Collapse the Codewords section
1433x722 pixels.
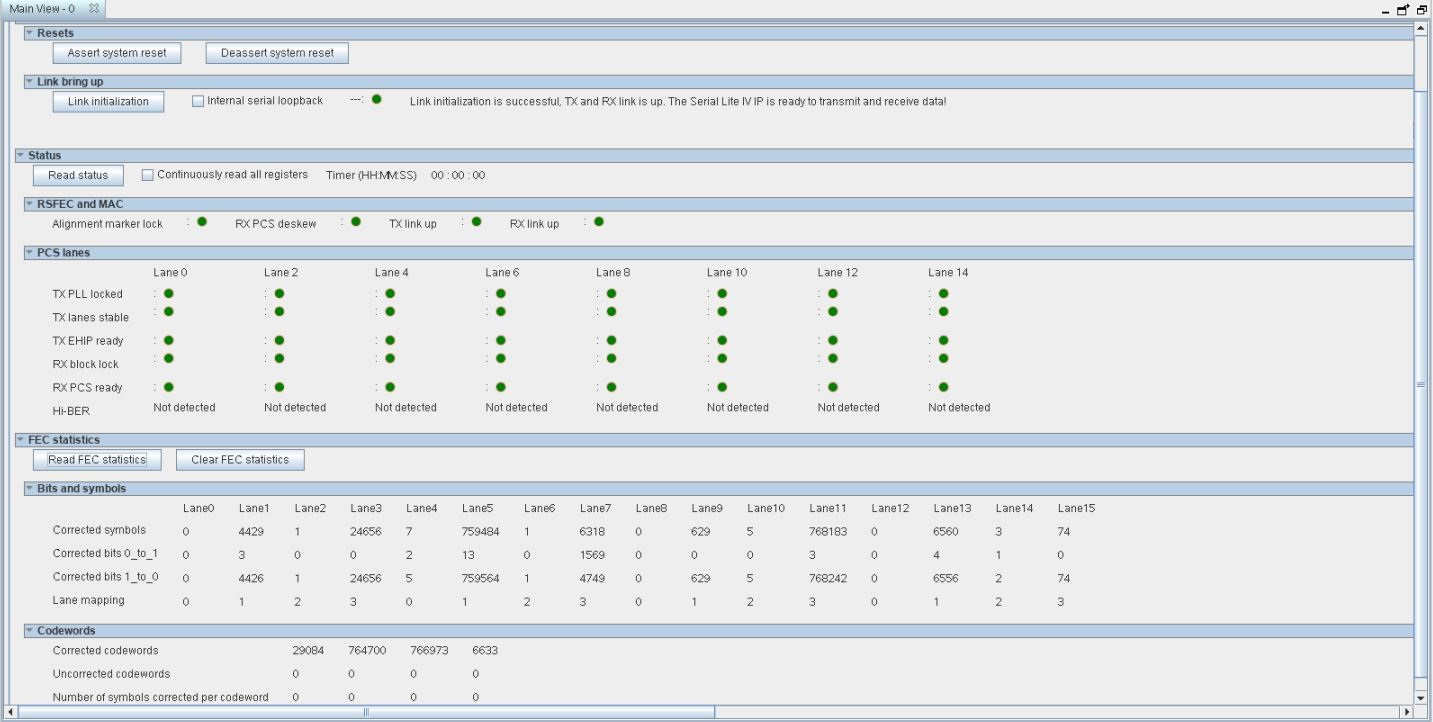[29, 631]
